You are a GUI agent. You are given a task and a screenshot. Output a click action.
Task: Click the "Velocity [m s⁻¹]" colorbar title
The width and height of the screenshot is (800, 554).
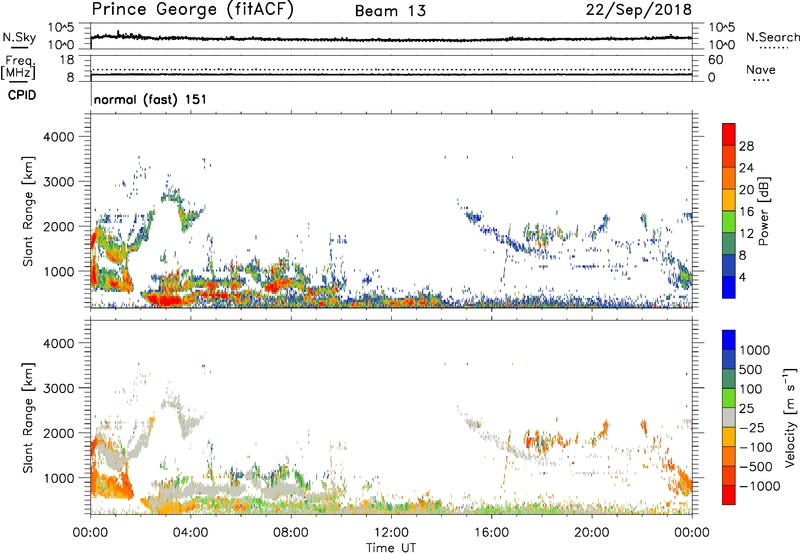(790, 417)
